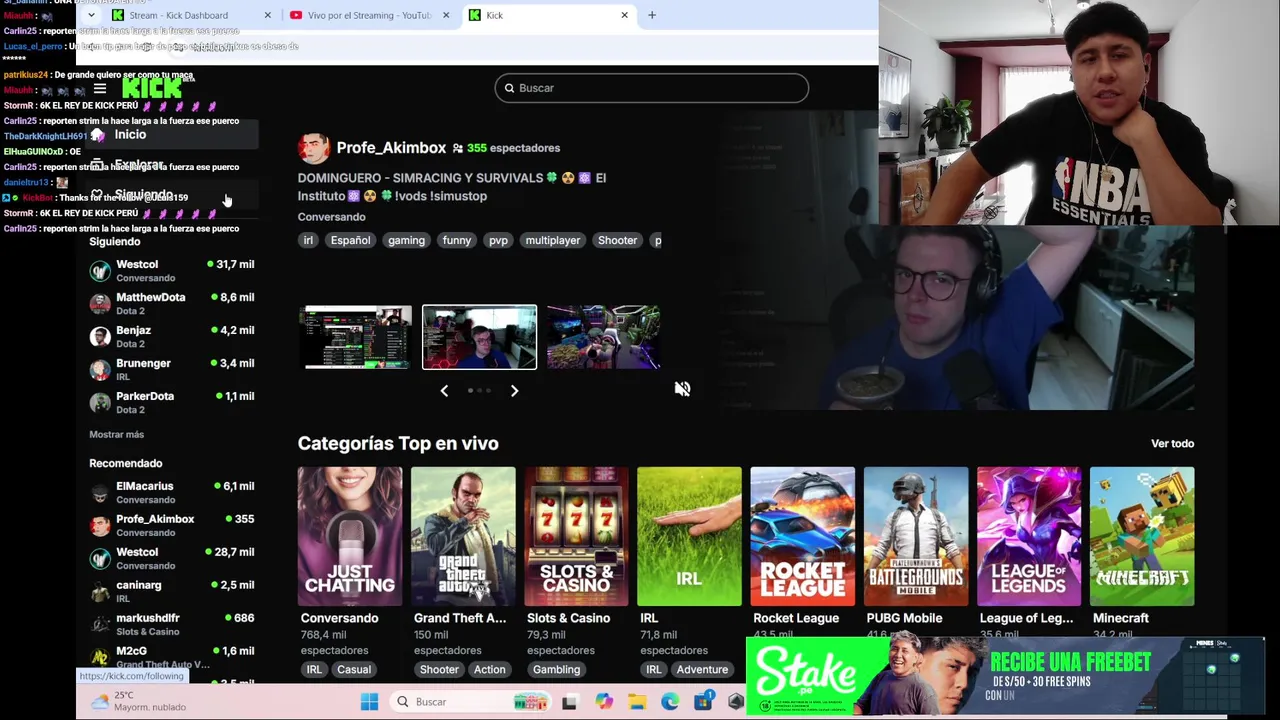This screenshot has height=720, width=1280.
Task: Open Profe_Akimbox avatar in featured stream
Action: point(314,148)
